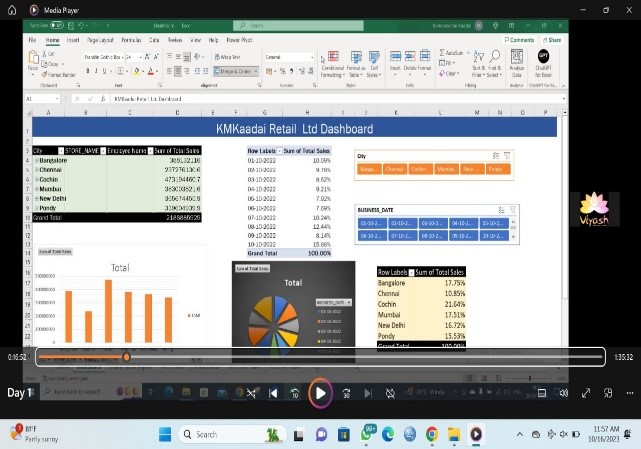
Task: Toggle Merge & Center
Action: coord(233,71)
